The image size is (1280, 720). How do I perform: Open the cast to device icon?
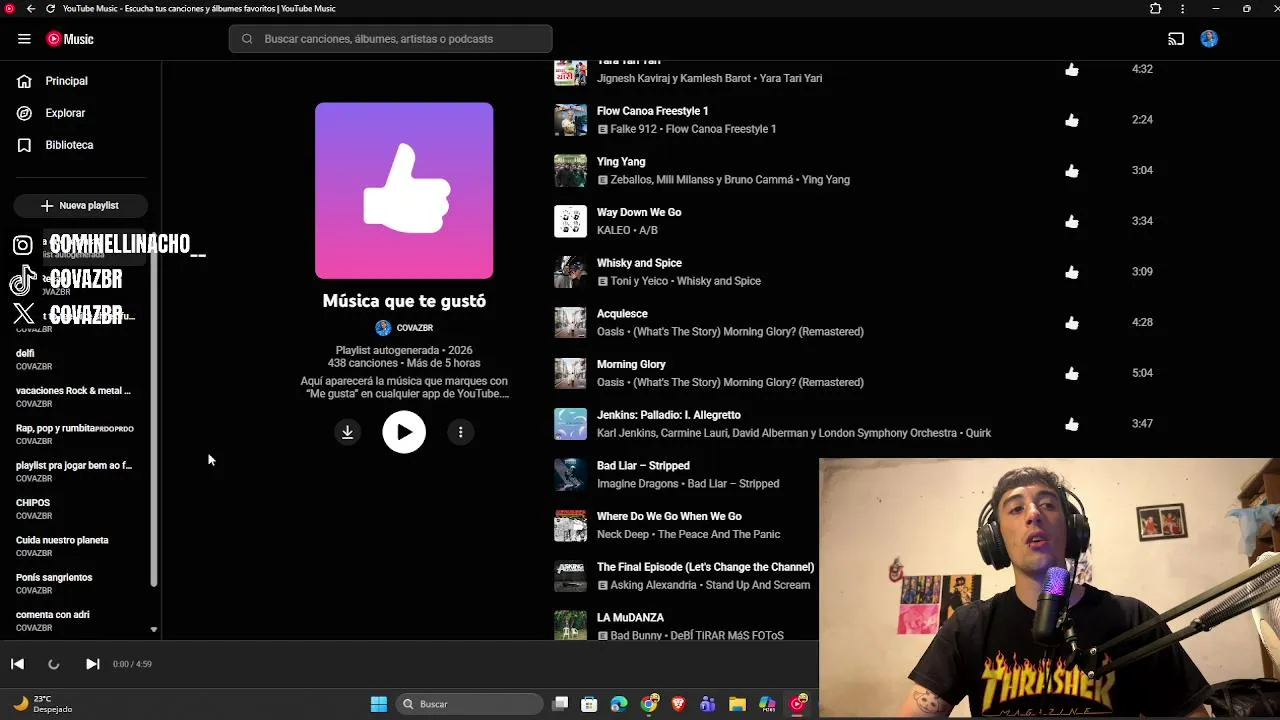(x=1176, y=39)
